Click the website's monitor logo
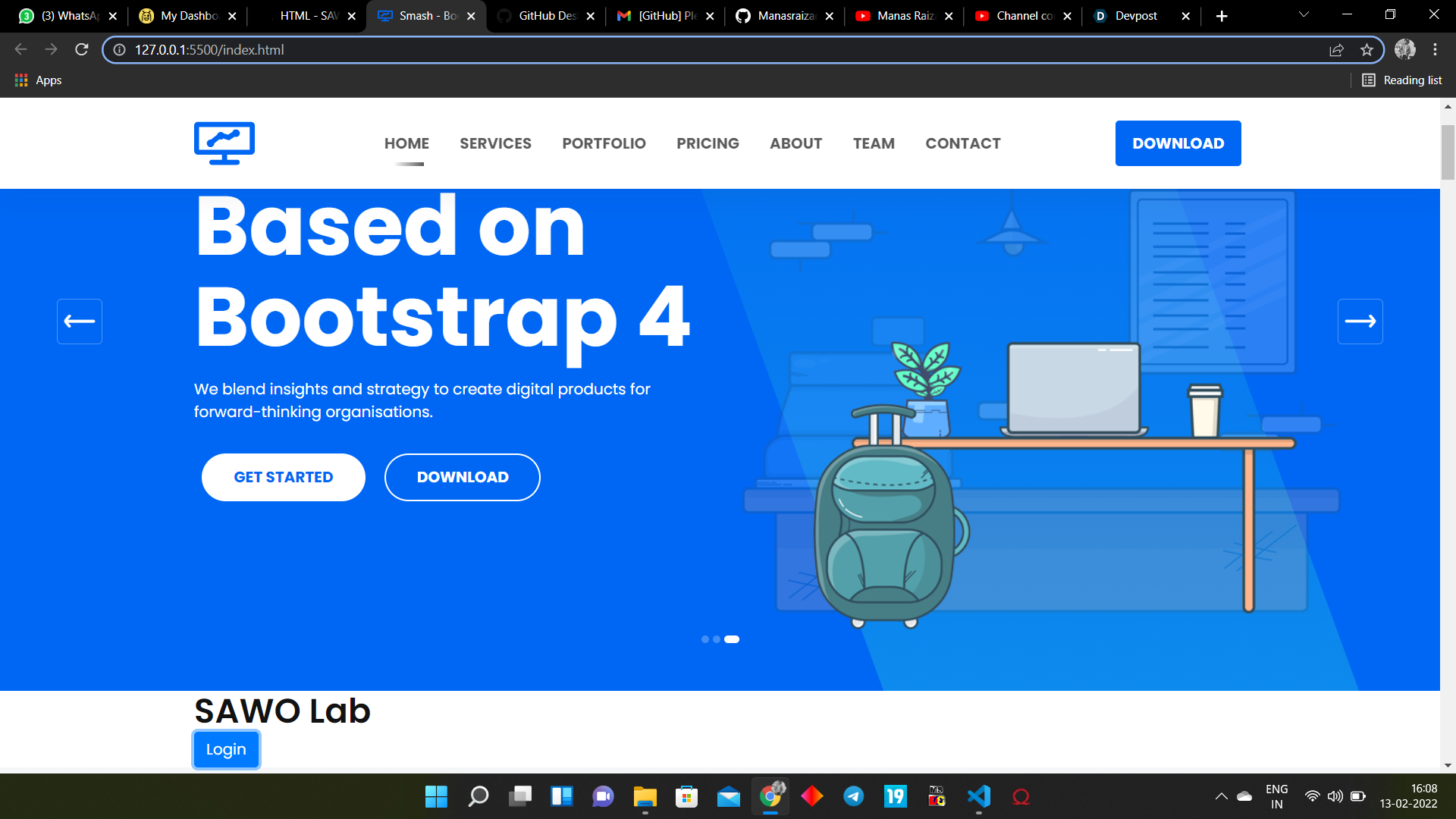 (224, 143)
